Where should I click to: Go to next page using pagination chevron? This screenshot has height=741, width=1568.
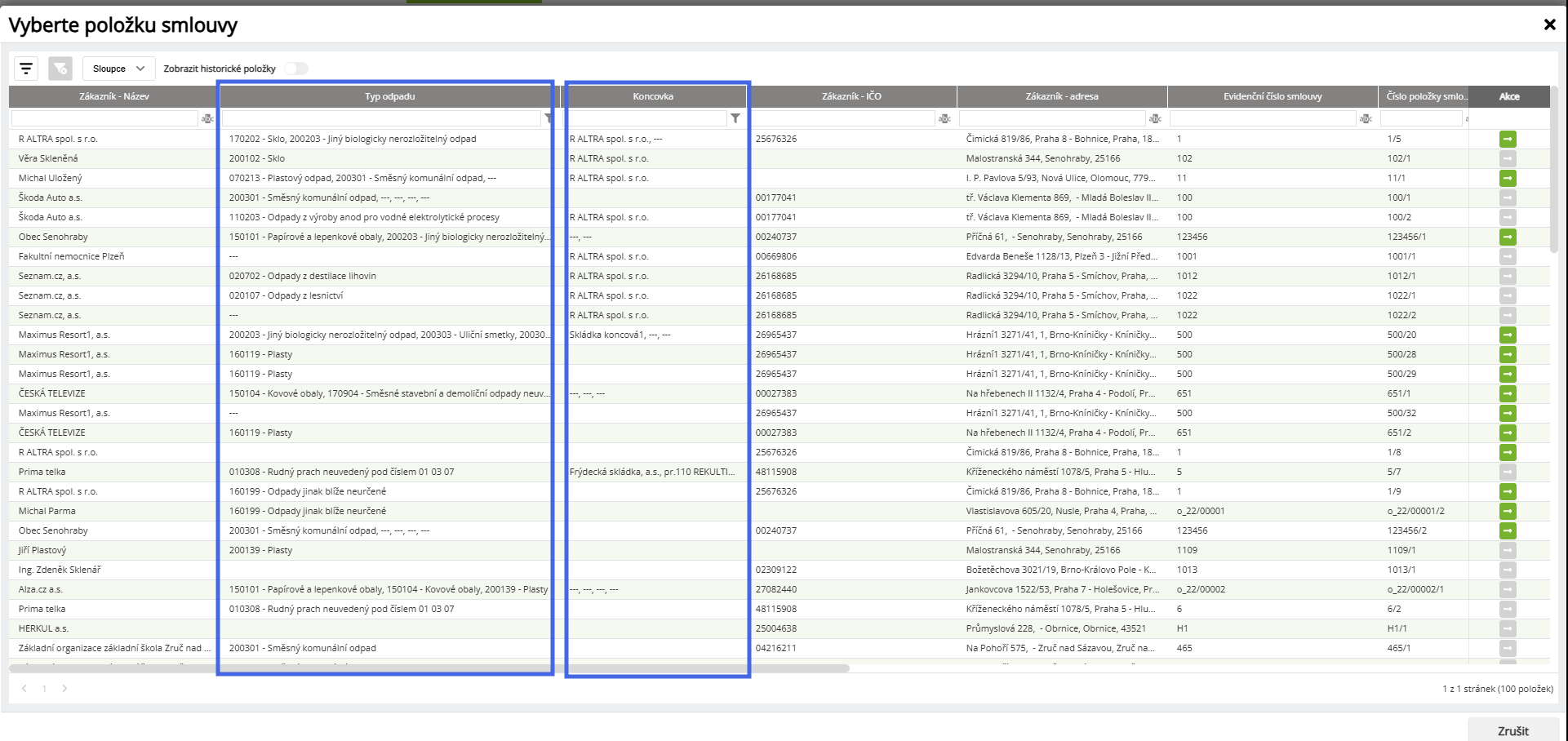point(64,689)
